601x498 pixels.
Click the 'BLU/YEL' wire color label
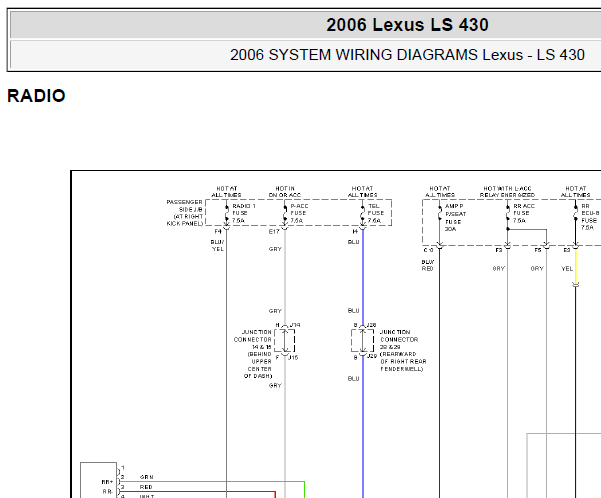217,245
